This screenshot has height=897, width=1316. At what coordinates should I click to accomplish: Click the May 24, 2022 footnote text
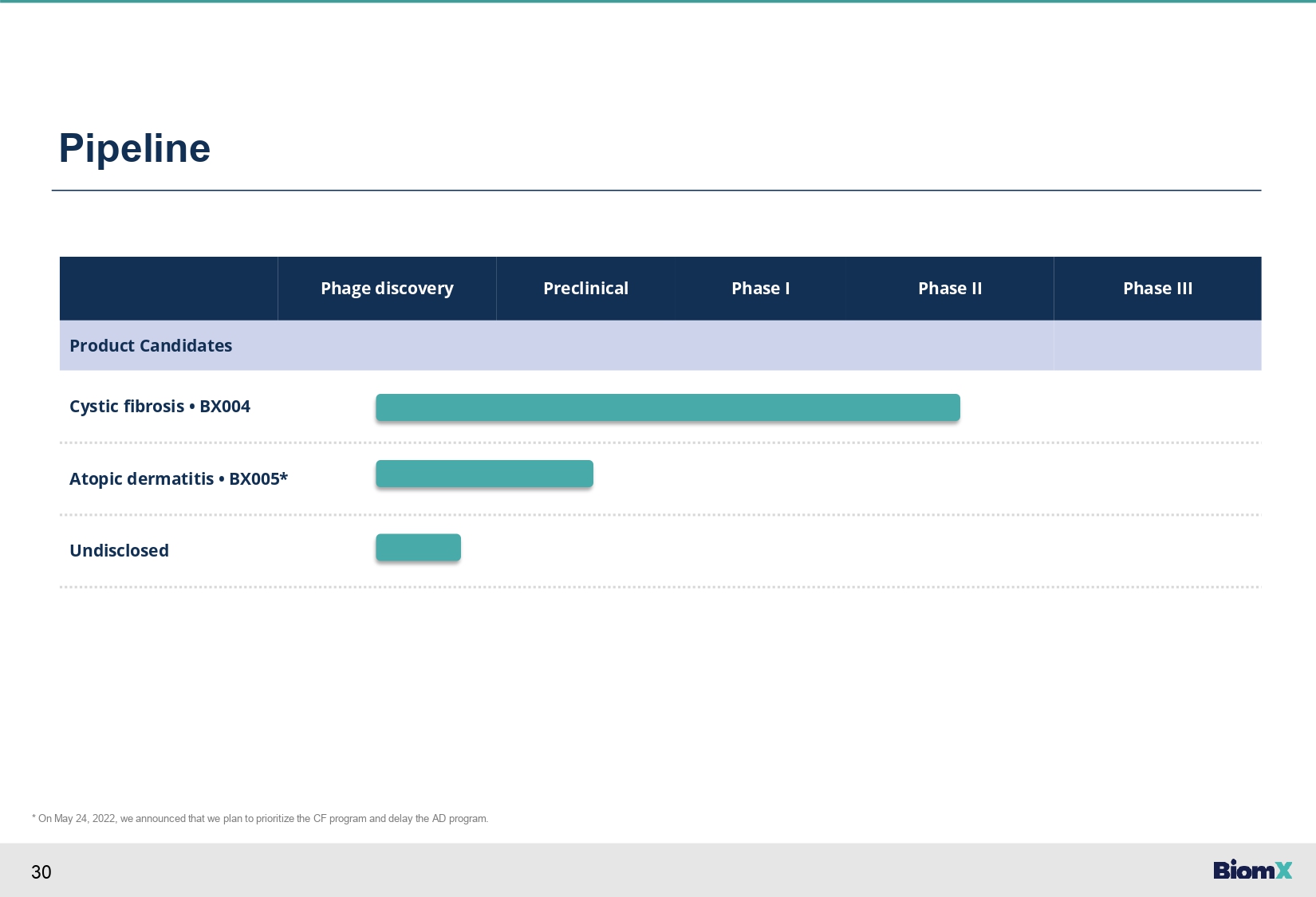tap(260, 819)
